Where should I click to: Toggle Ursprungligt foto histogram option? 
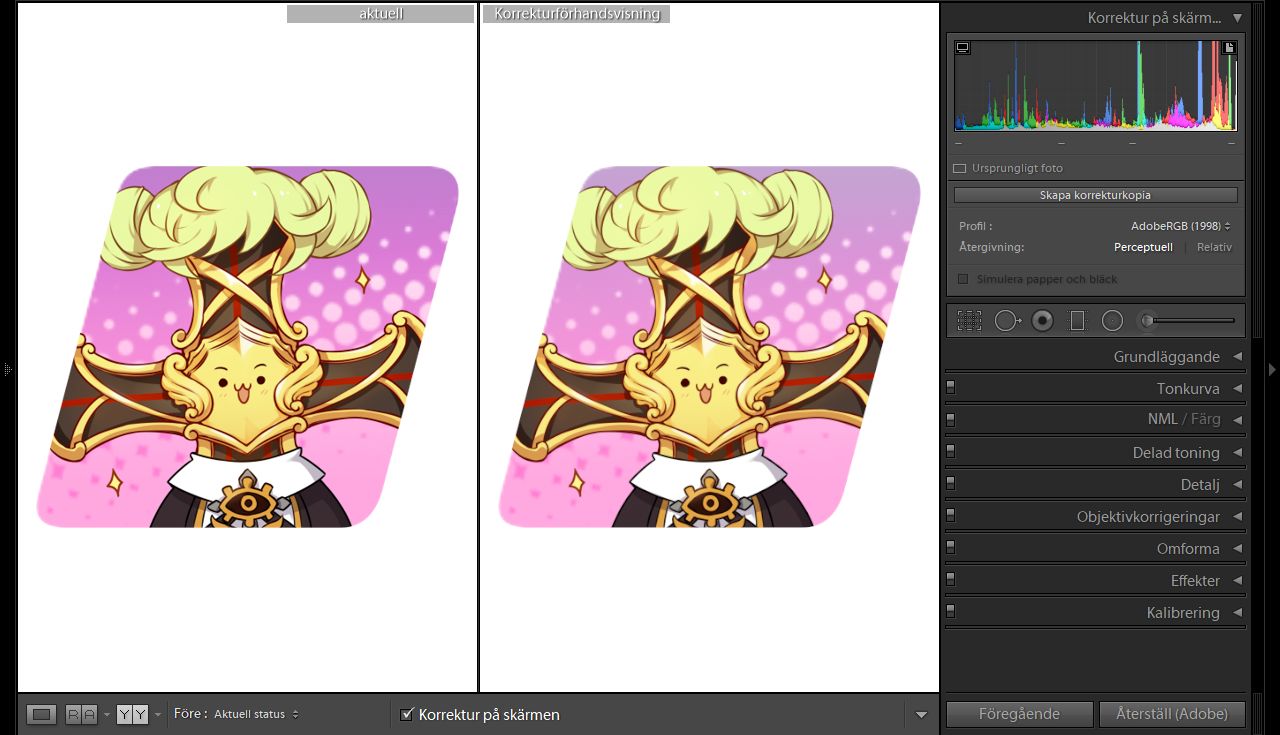coord(960,169)
